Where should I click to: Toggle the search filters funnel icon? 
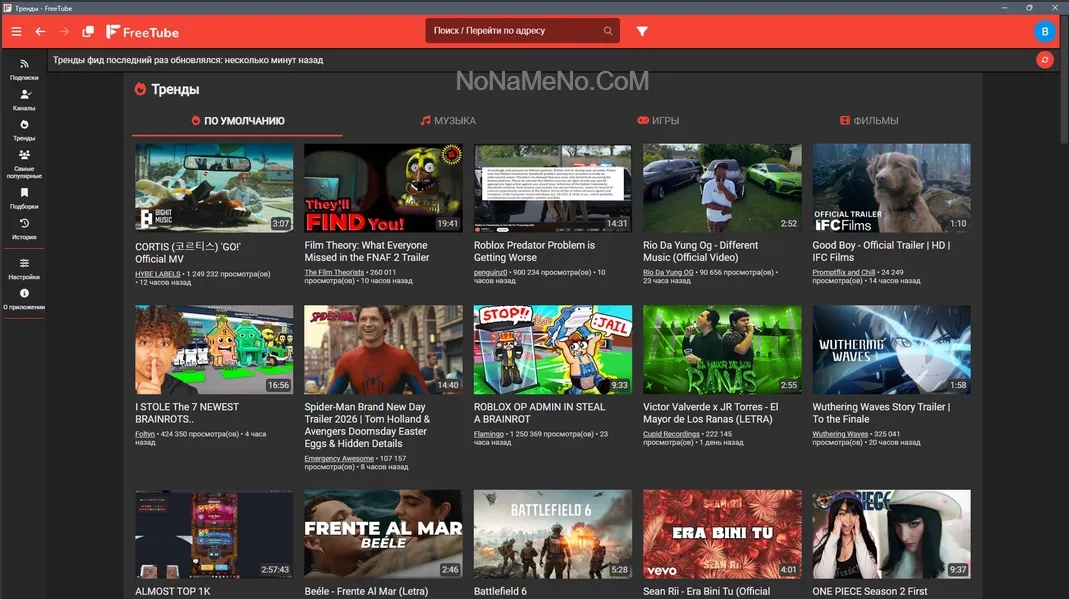[642, 31]
